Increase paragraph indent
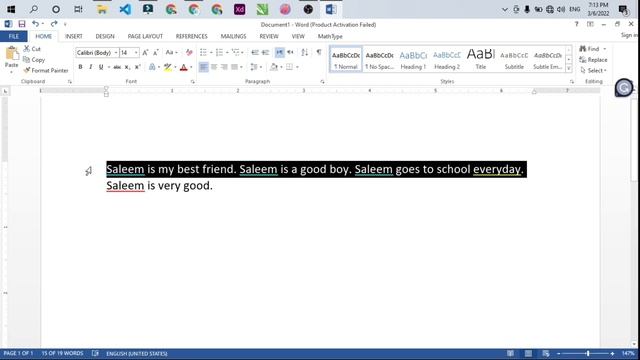 (265, 53)
